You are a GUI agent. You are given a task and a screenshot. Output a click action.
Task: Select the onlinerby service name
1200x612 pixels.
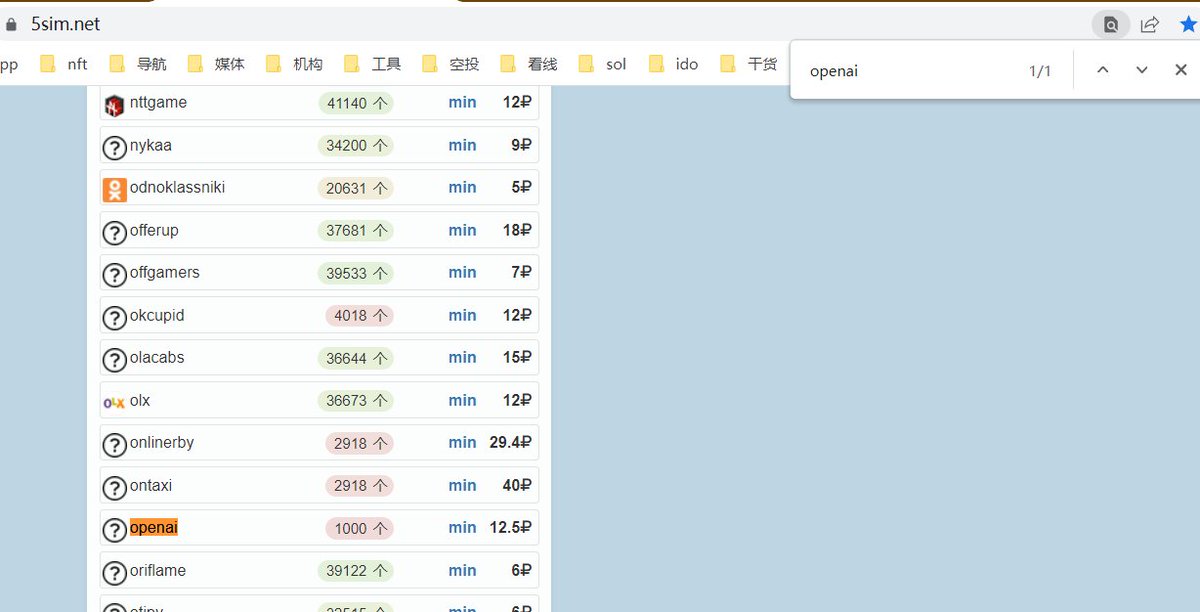tap(162, 442)
